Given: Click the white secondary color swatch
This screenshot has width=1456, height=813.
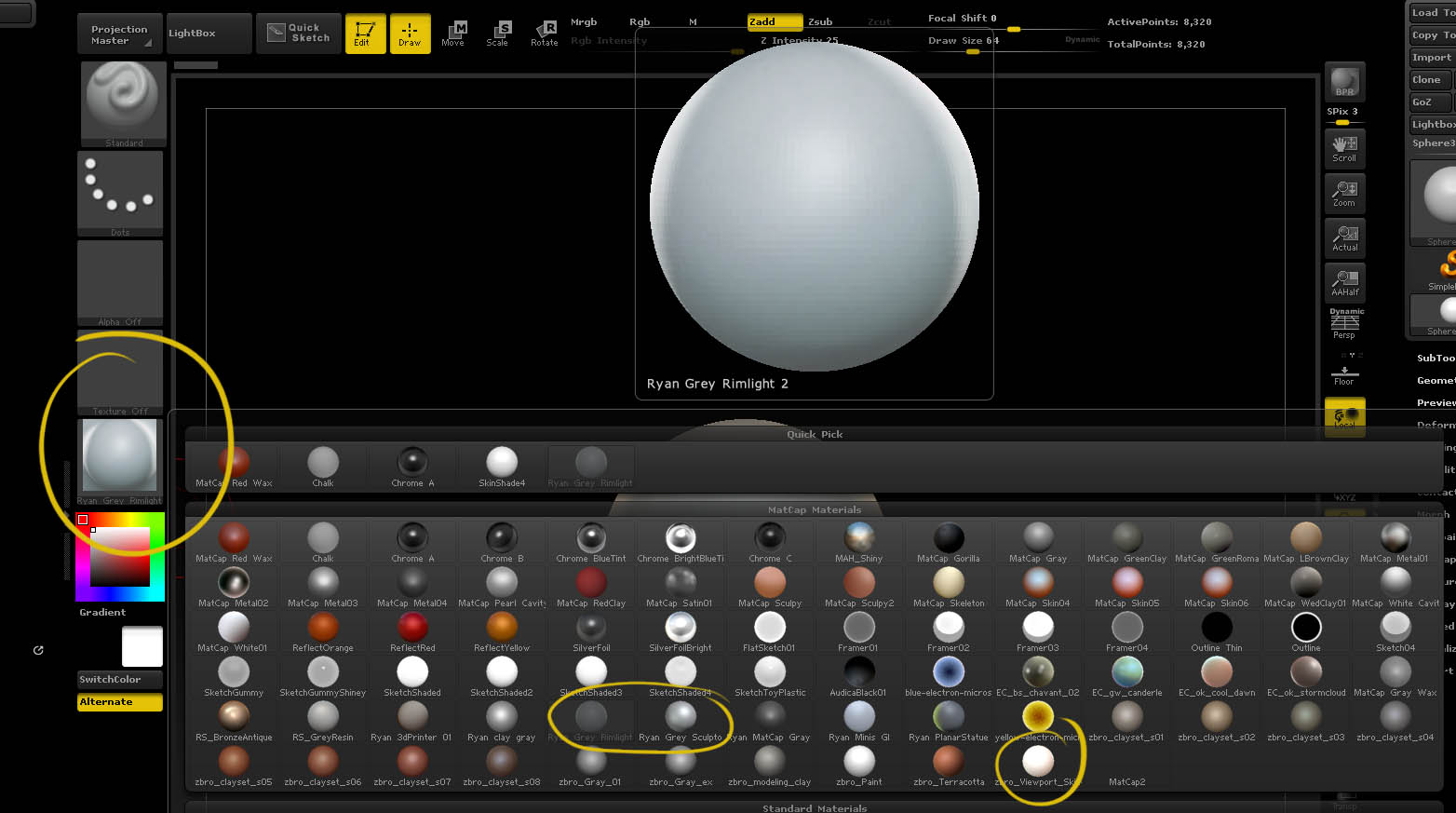Looking at the screenshot, I should click(142, 646).
